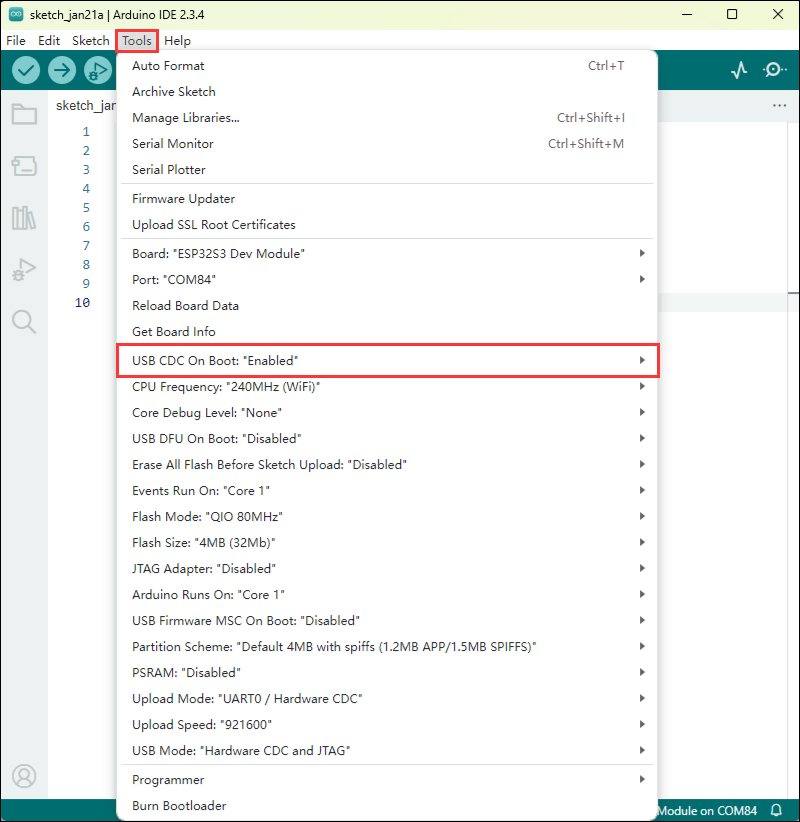Click the Serial Monitor toolbar icon
800x822 pixels.
[x=774, y=70]
